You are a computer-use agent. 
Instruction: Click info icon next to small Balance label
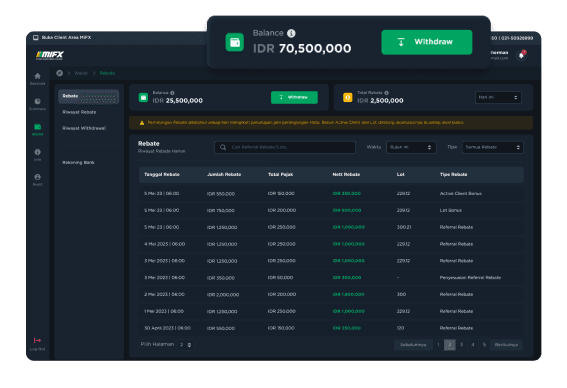(172, 93)
